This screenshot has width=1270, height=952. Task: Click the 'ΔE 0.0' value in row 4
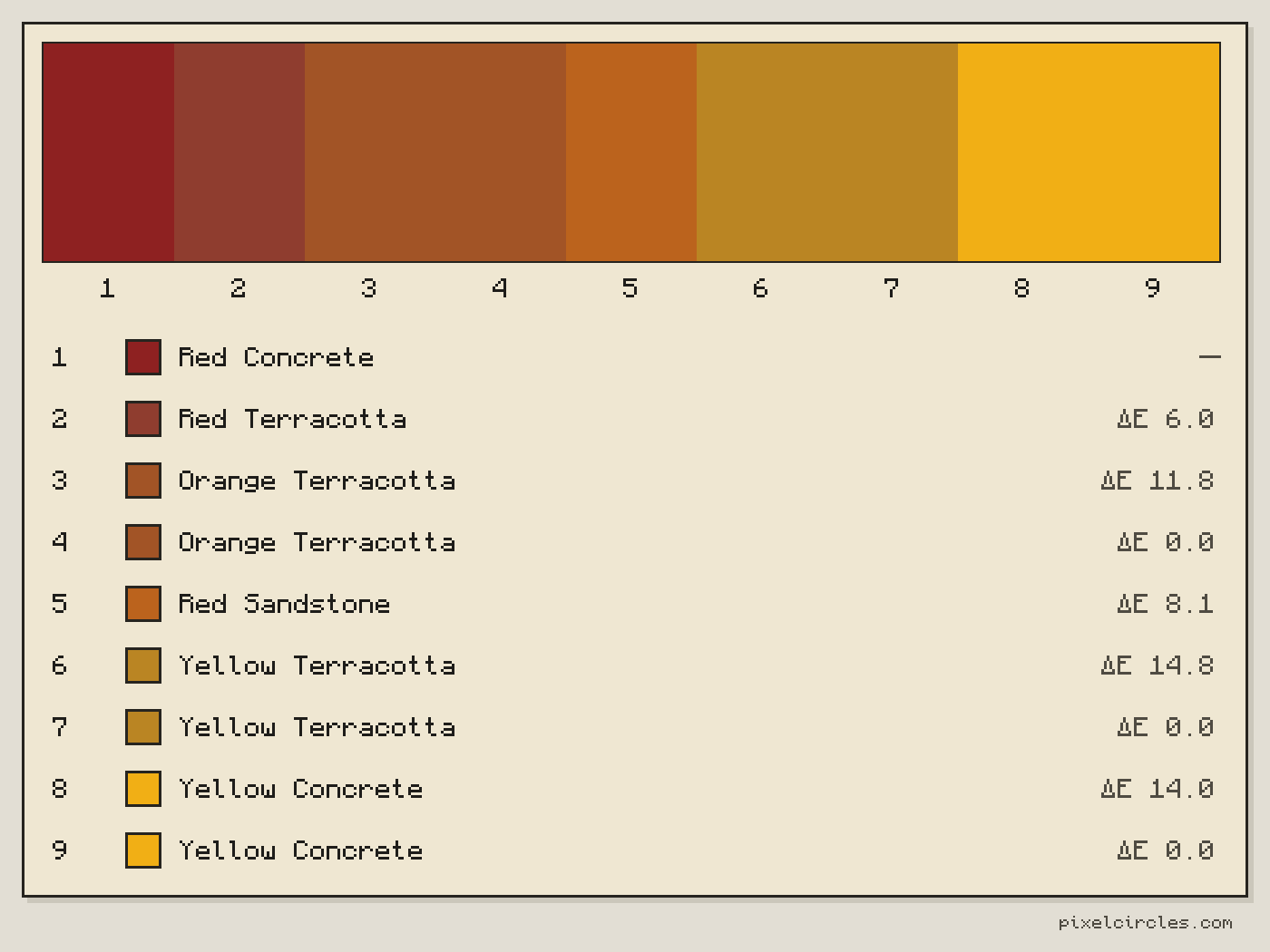(x=1166, y=542)
